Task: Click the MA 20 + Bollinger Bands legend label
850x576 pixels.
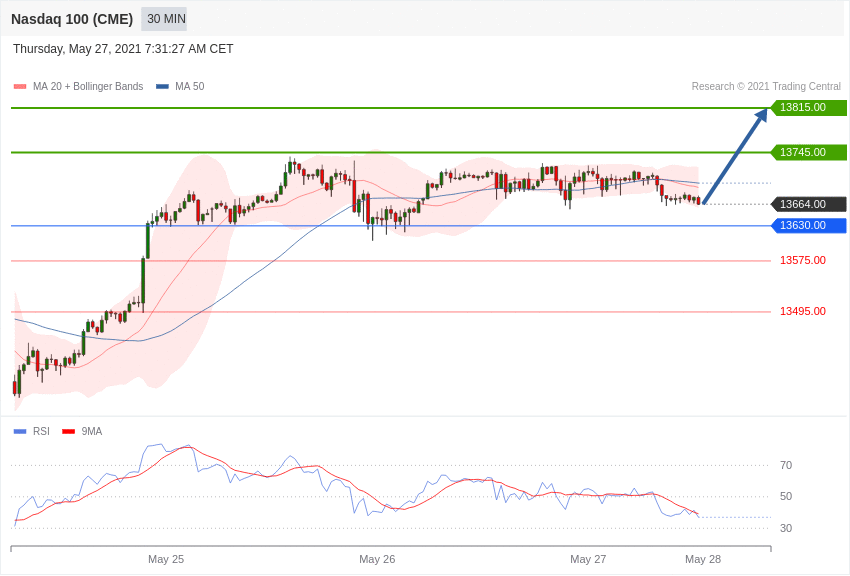Action: (x=88, y=86)
